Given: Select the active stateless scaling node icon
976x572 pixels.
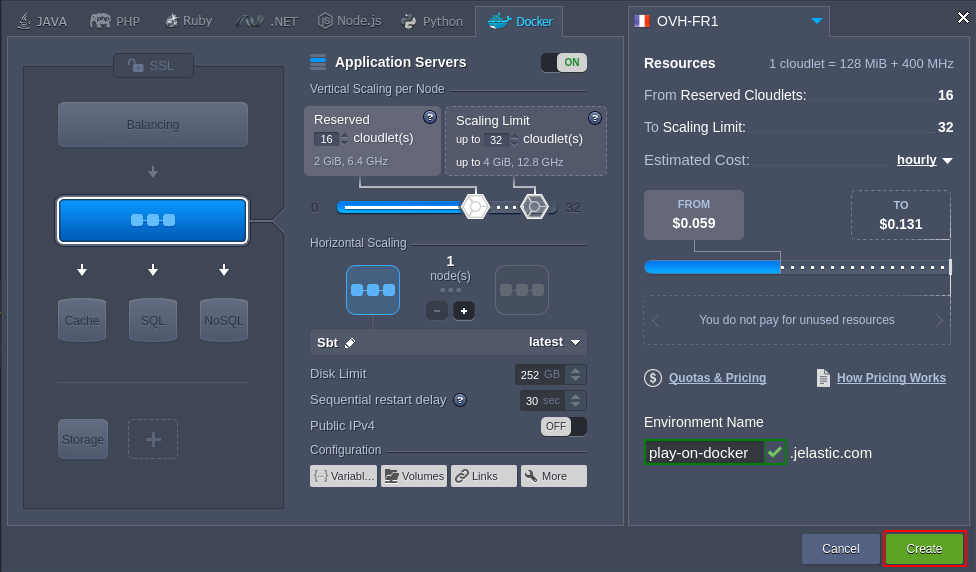Looking at the screenshot, I should (373, 290).
